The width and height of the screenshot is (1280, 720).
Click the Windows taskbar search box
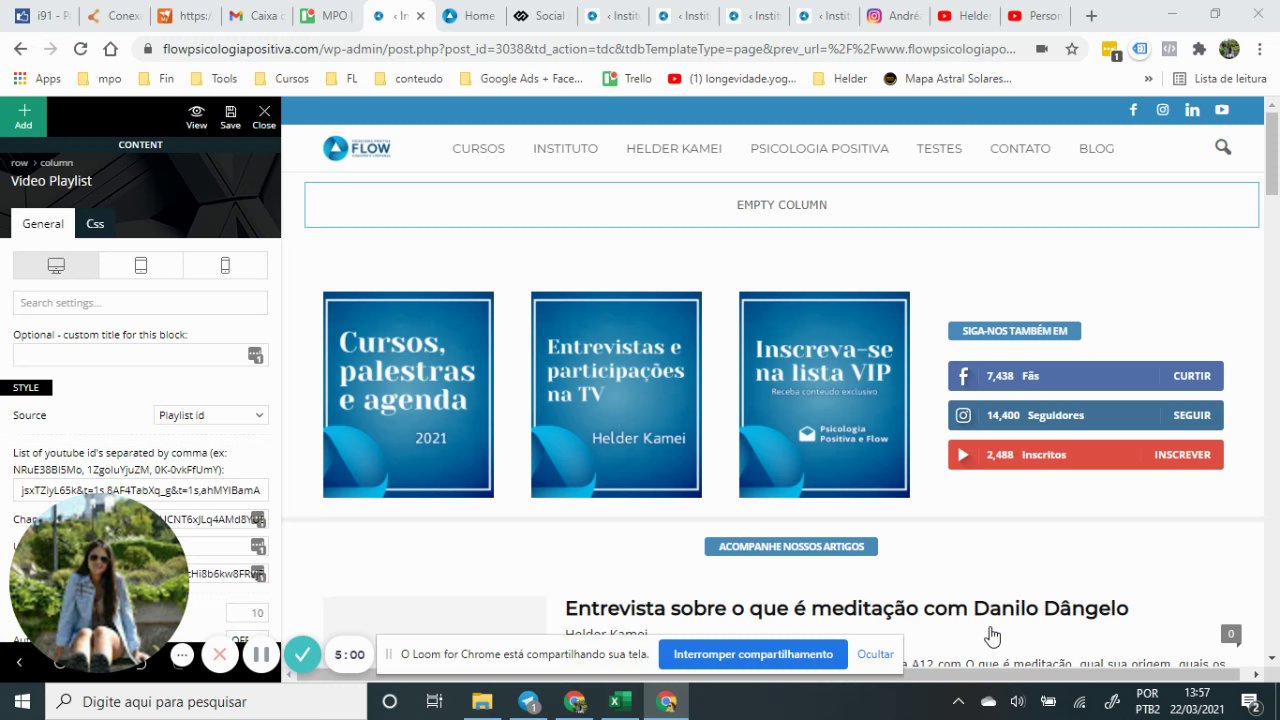(206, 701)
